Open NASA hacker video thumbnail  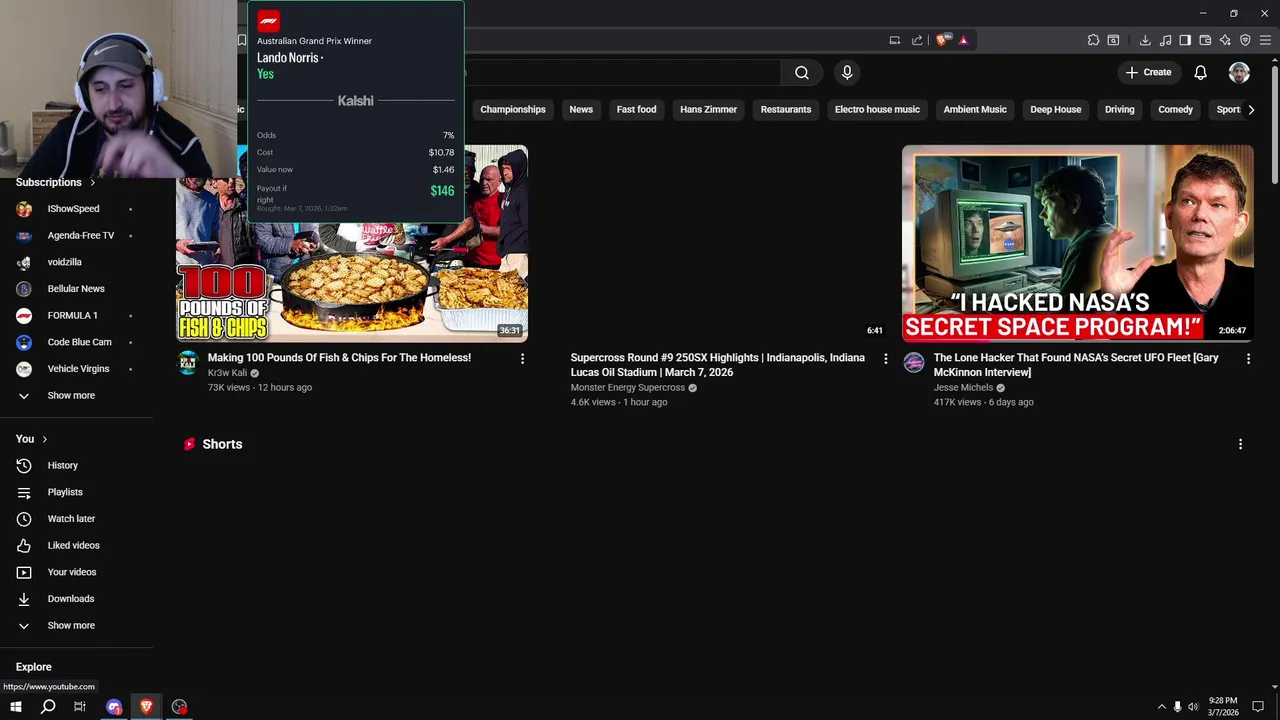click(x=1077, y=243)
